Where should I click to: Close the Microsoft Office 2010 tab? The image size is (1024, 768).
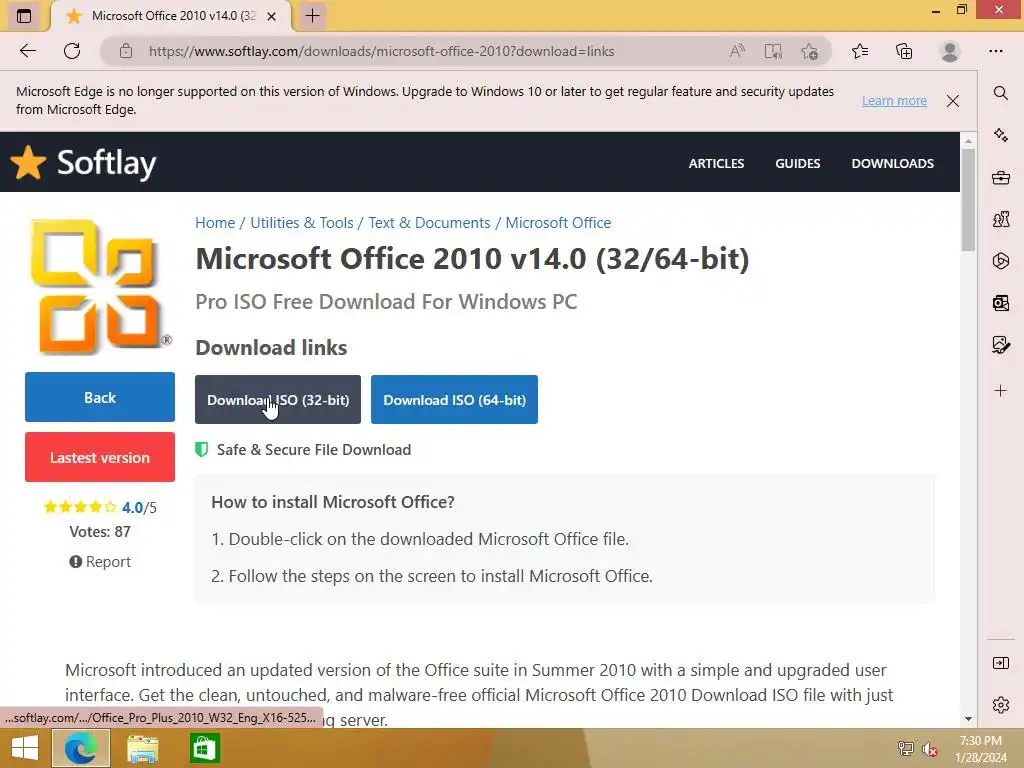pyautogui.click(x=272, y=16)
